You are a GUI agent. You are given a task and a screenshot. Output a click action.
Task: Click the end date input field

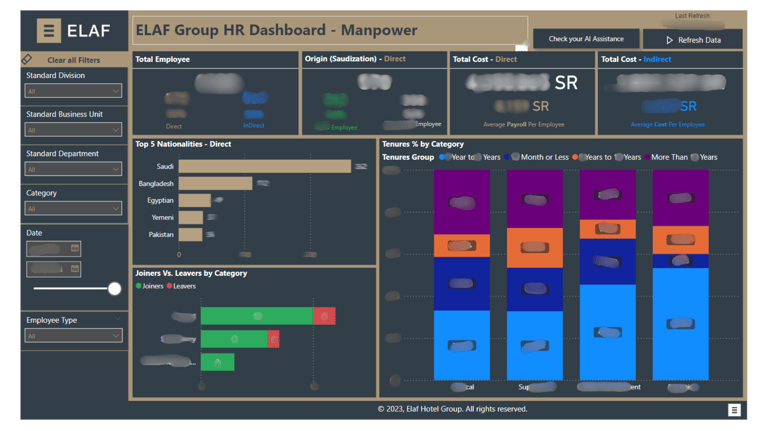(x=53, y=269)
